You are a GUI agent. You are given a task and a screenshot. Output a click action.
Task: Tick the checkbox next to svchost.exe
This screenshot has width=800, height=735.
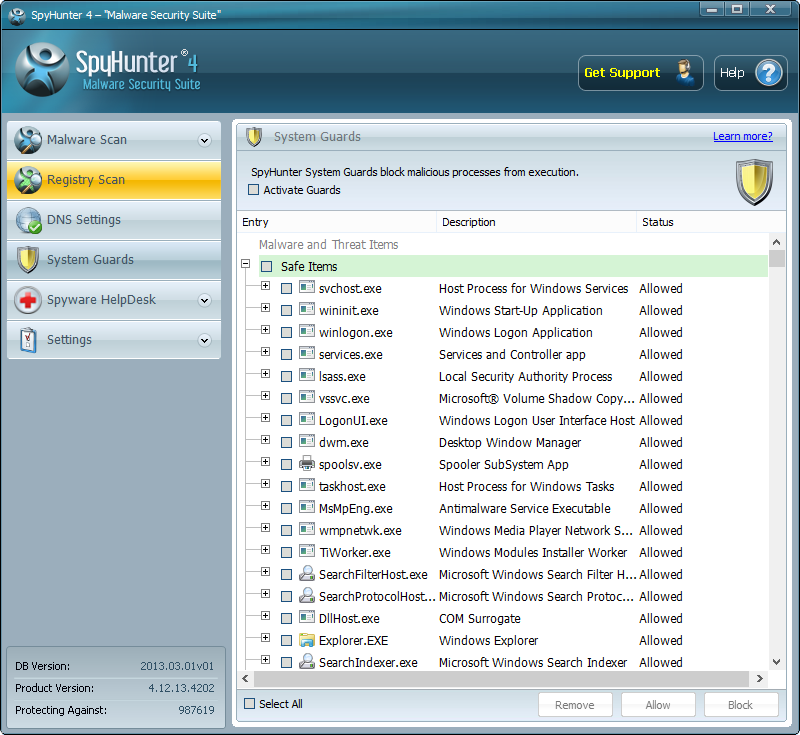coord(287,289)
